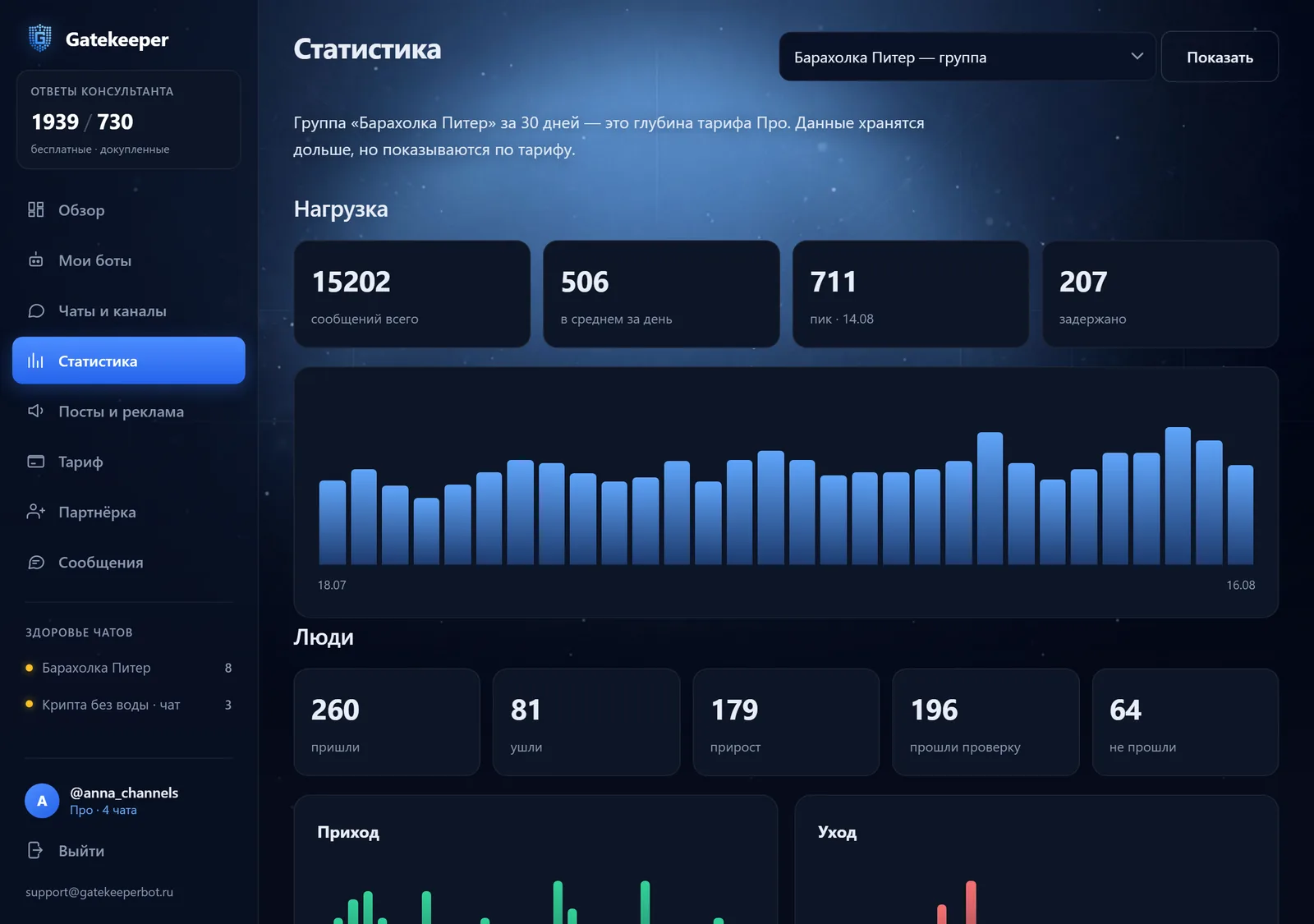Image resolution: width=1314 pixels, height=924 pixels.
Task: Go to Чаты и каналы
Action: point(129,310)
